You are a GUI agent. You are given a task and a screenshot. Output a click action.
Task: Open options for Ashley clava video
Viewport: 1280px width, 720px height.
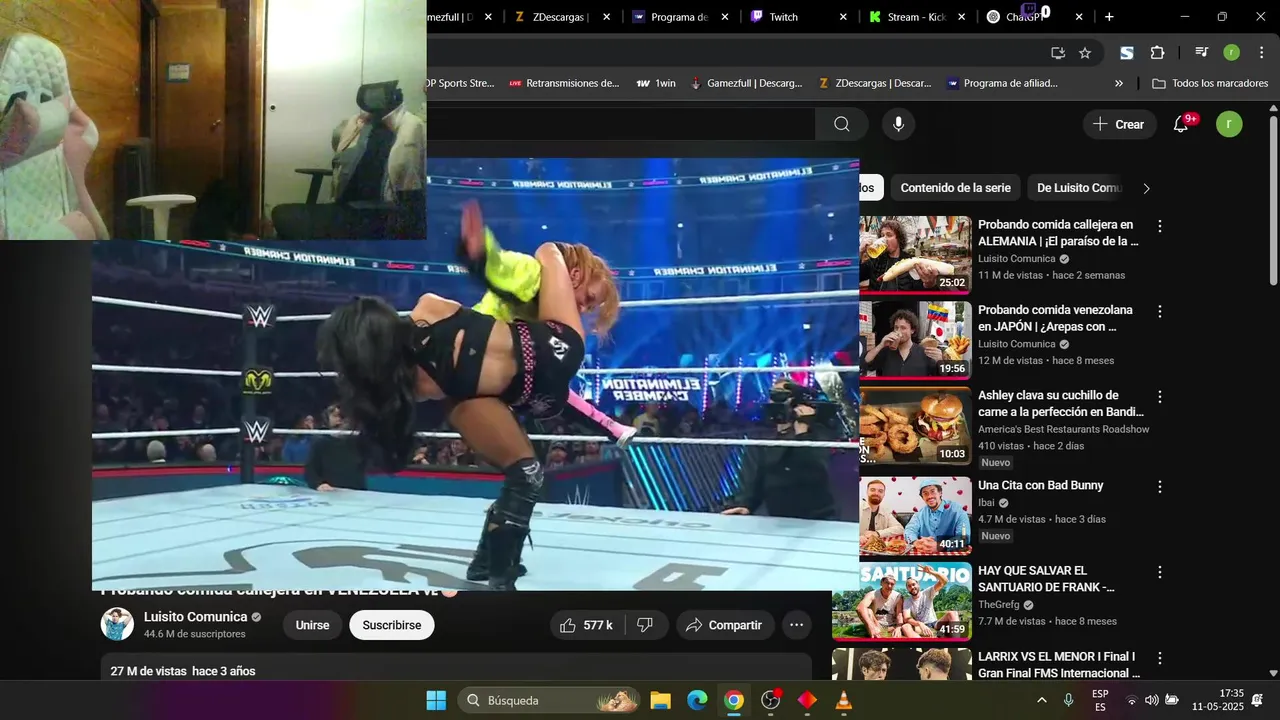click(x=1160, y=397)
